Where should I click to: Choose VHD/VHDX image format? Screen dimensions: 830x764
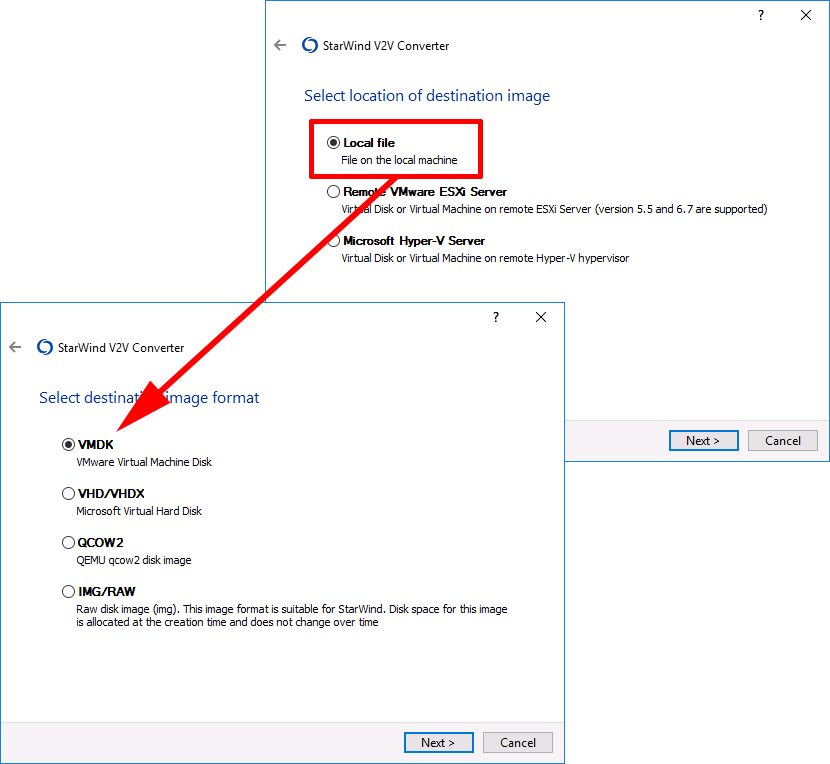68,493
